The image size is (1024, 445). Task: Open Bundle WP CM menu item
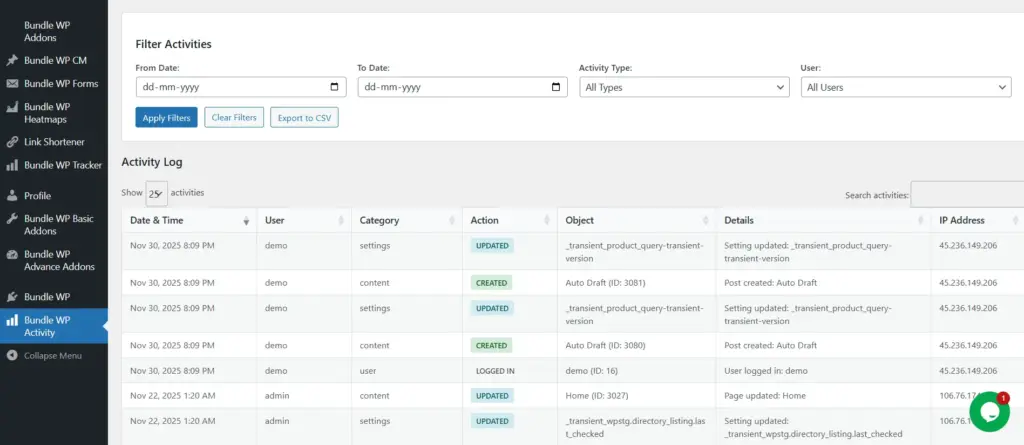[x=54, y=60]
